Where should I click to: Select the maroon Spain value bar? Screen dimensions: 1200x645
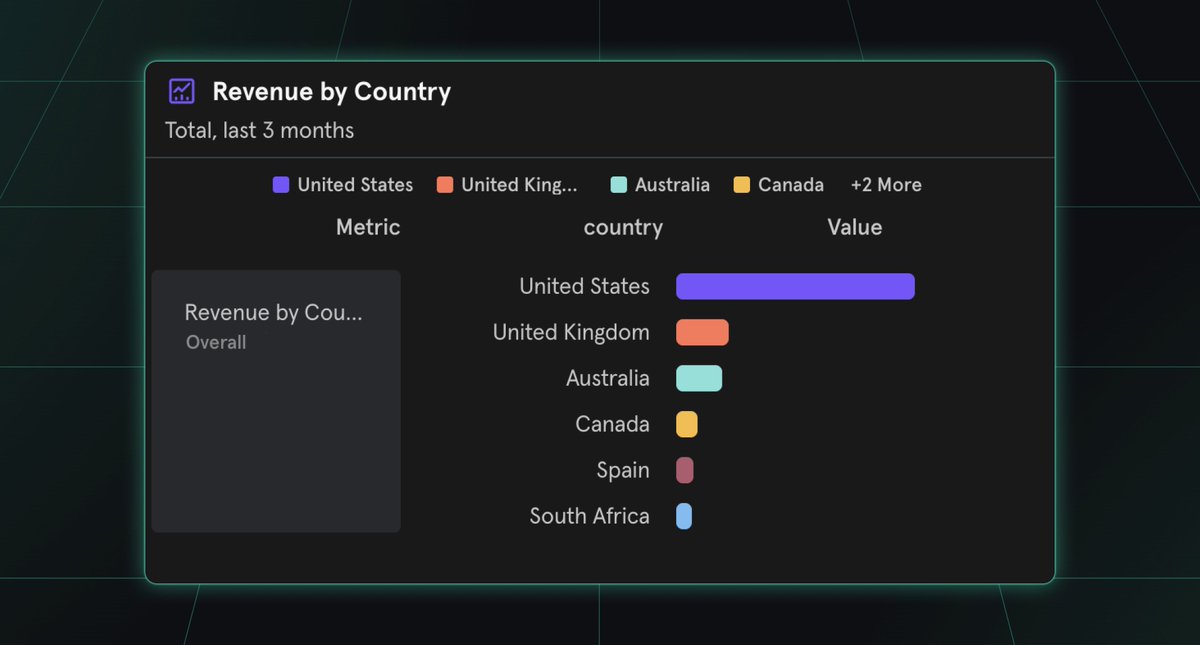(x=685, y=470)
